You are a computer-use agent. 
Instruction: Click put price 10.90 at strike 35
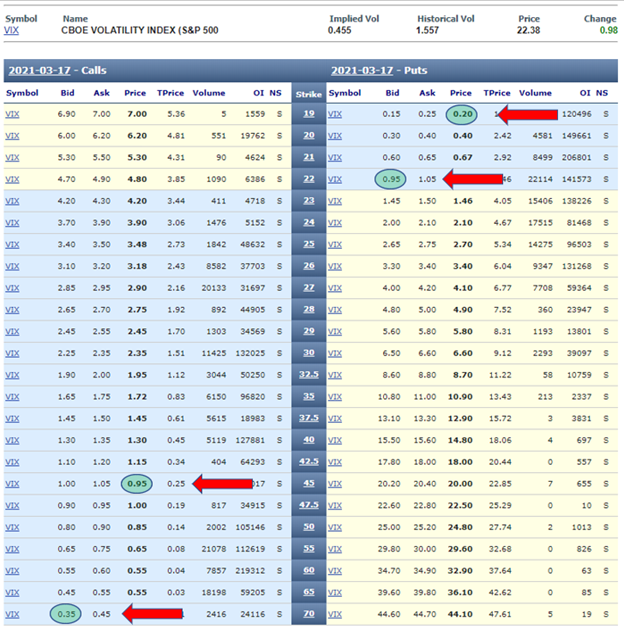460,397
